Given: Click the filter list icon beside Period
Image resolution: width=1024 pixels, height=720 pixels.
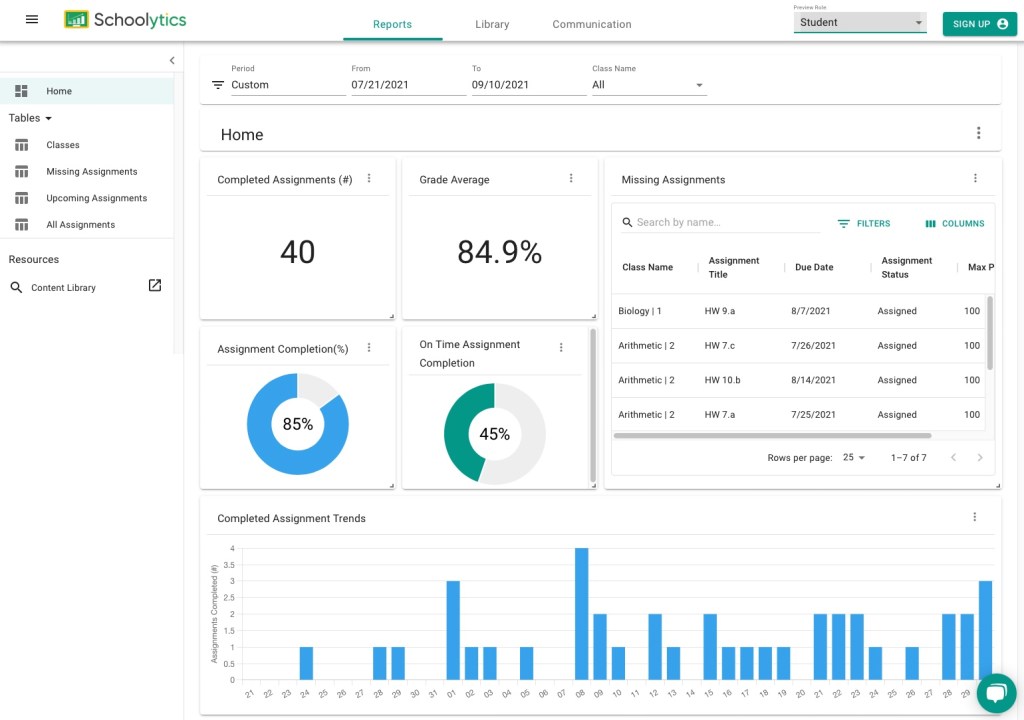Looking at the screenshot, I should point(218,85).
